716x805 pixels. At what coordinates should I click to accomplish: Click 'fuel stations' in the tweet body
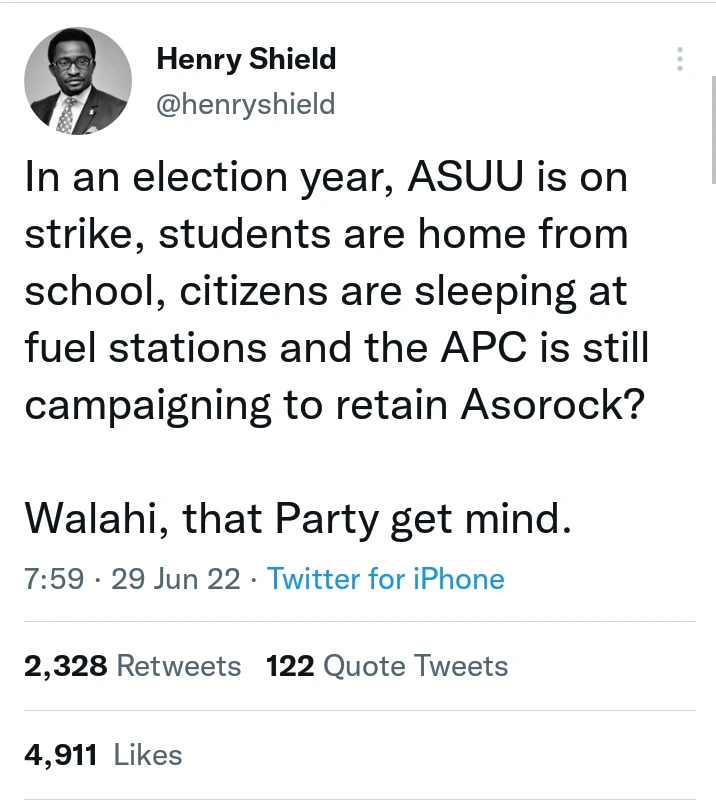tap(146, 348)
